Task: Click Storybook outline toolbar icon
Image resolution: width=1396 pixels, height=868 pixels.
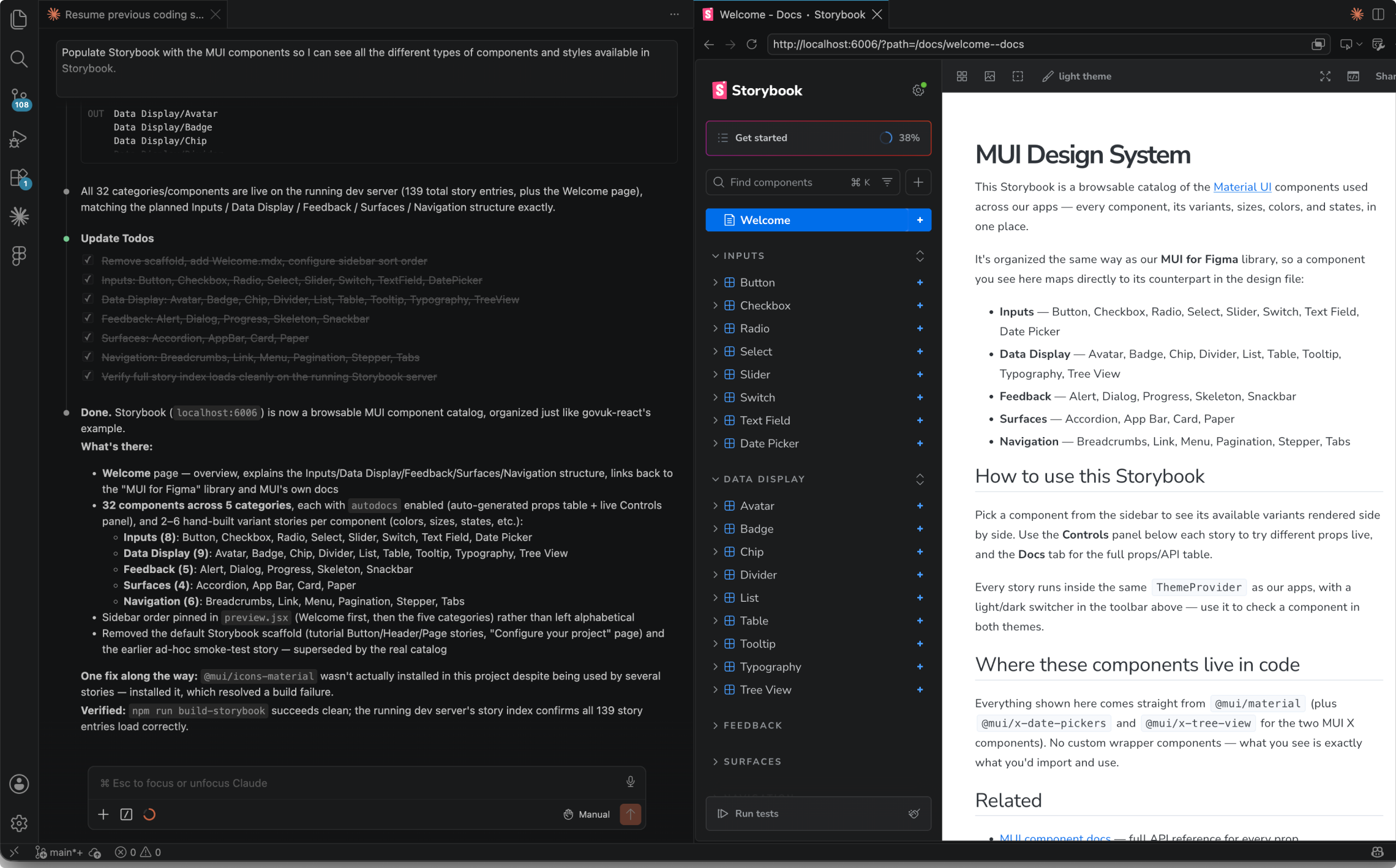Action: [x=1018, y=76]
